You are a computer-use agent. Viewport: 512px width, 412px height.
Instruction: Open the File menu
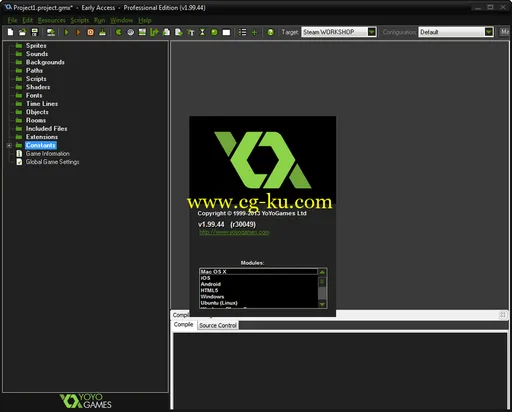coord(12,20)
